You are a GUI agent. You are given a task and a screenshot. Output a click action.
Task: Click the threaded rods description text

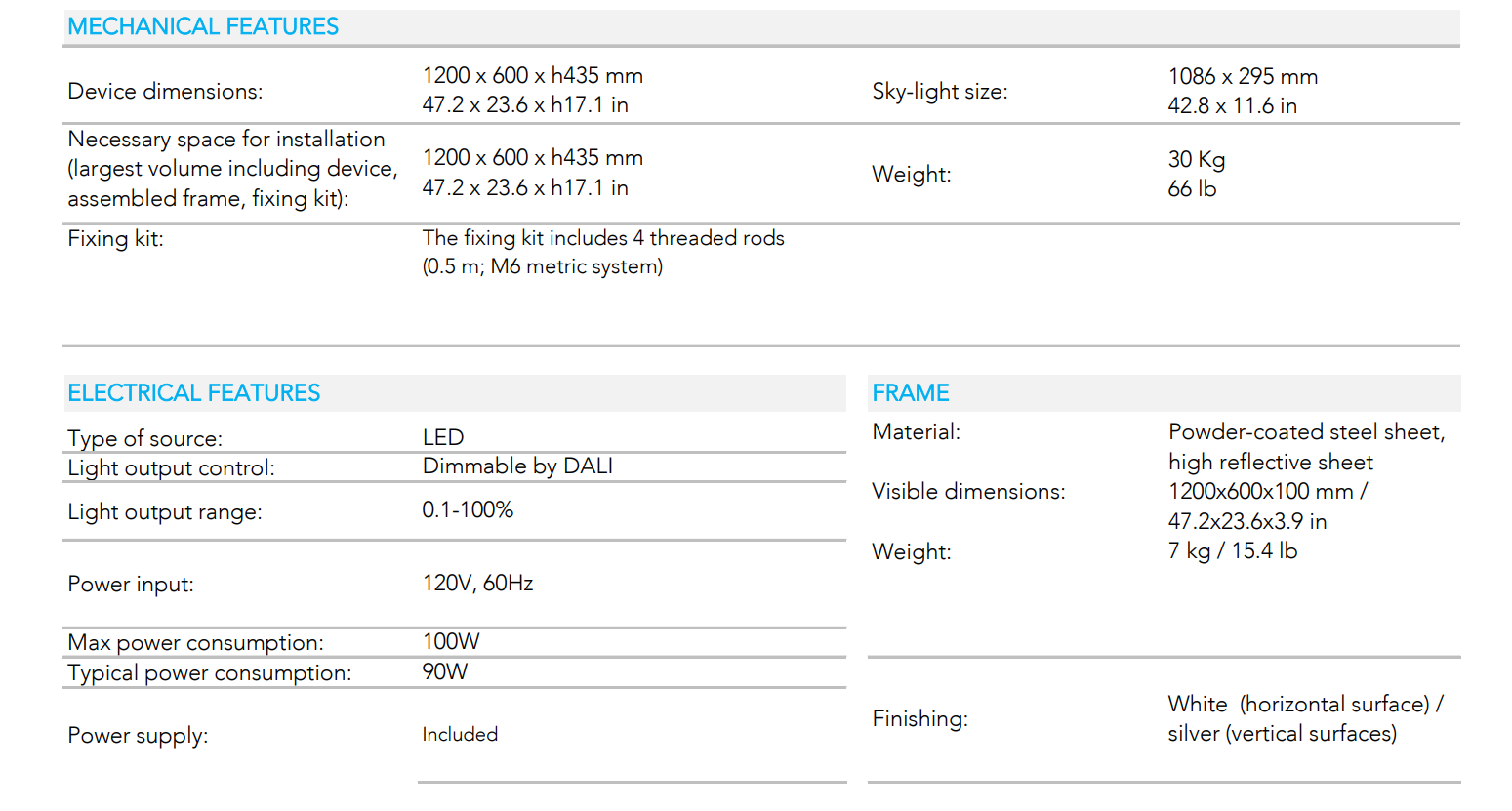602,238
